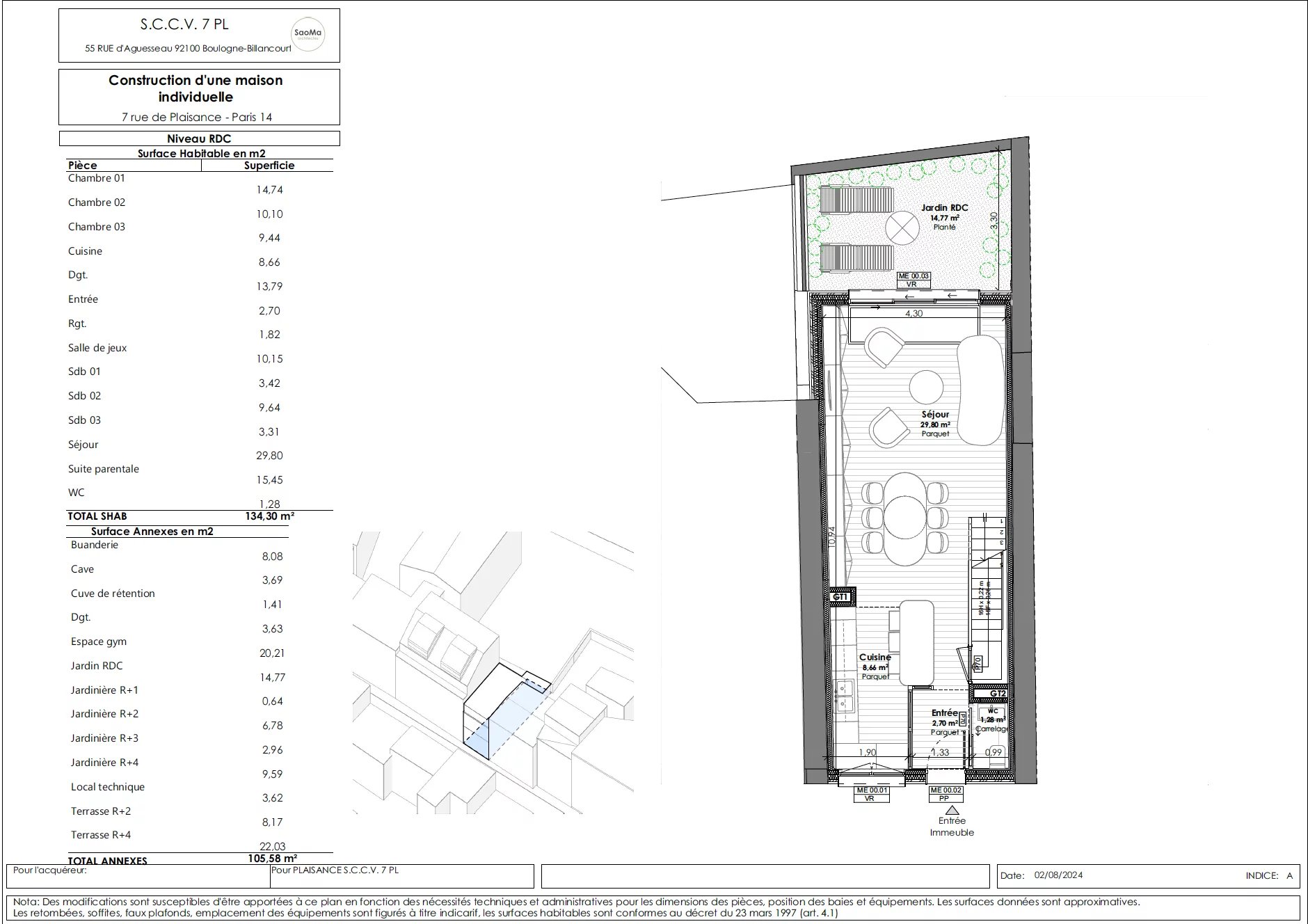Select the ME 00.03 VR window tag
This screenshot has height=924, width=1308.
tap(913, 280)
